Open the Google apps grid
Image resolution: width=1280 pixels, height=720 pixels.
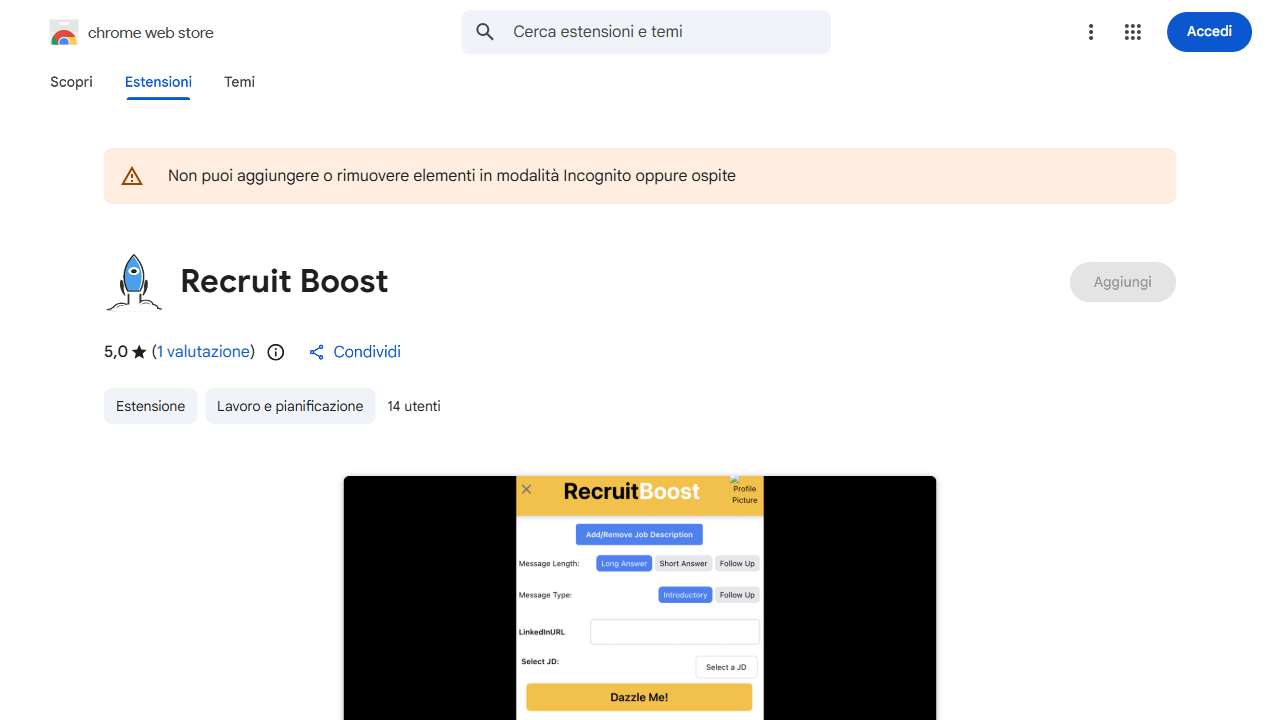(1132, 31)
